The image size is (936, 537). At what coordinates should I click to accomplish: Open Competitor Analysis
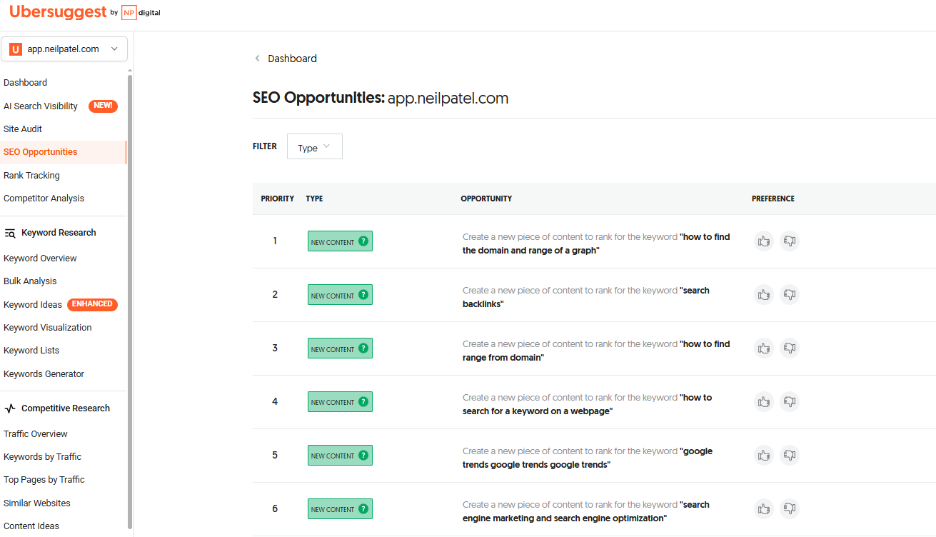coord(44,198)
